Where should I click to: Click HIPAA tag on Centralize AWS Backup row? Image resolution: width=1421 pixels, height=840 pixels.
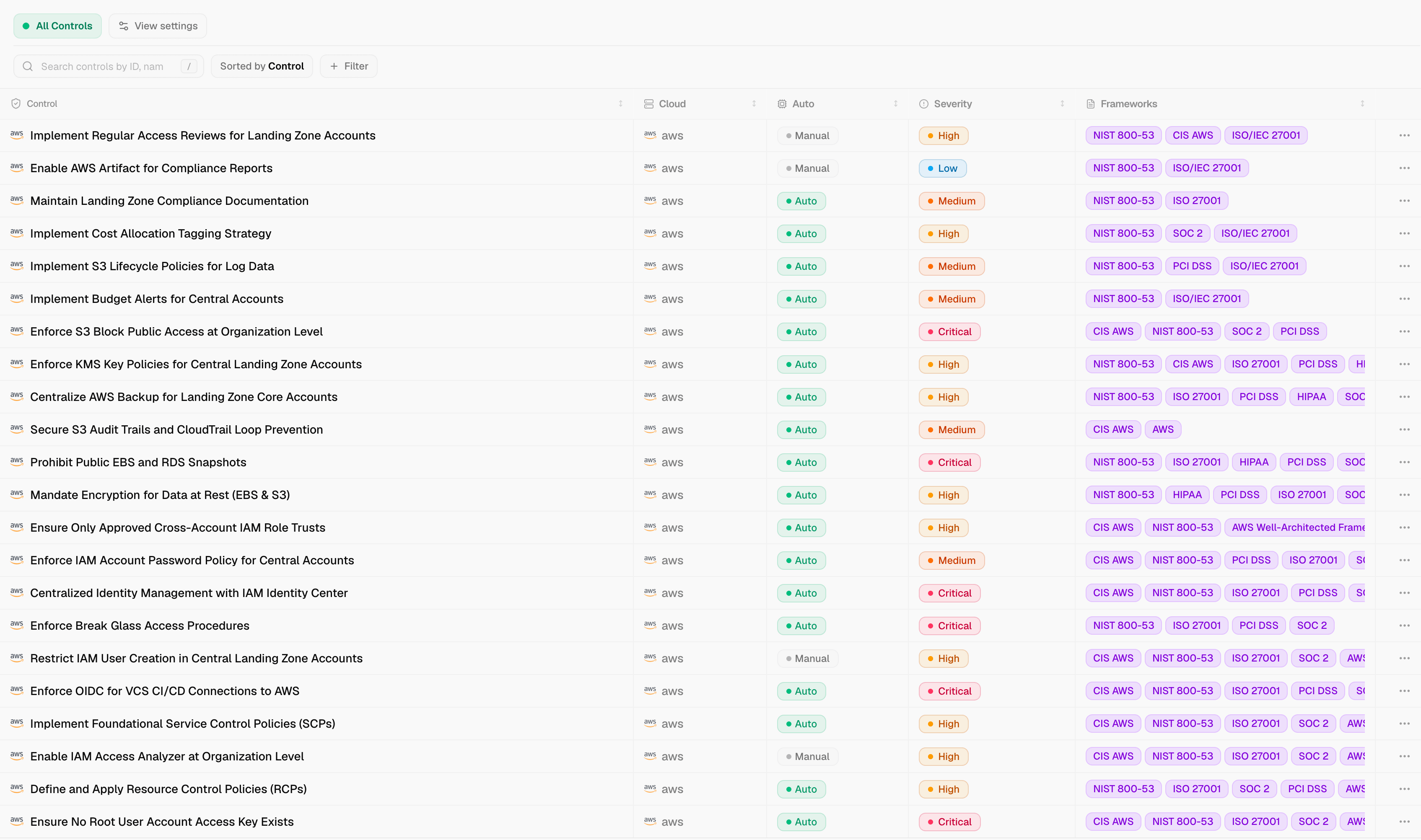1311,397
